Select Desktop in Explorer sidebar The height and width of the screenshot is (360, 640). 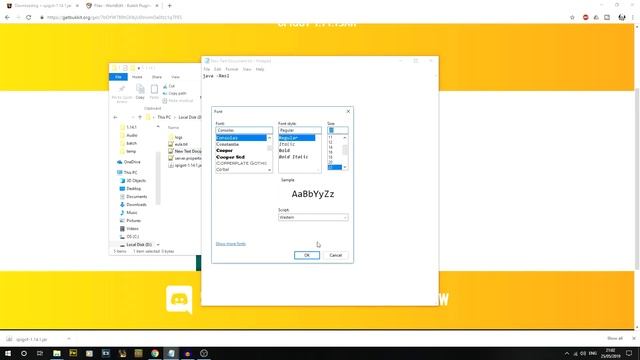[130, 189]
